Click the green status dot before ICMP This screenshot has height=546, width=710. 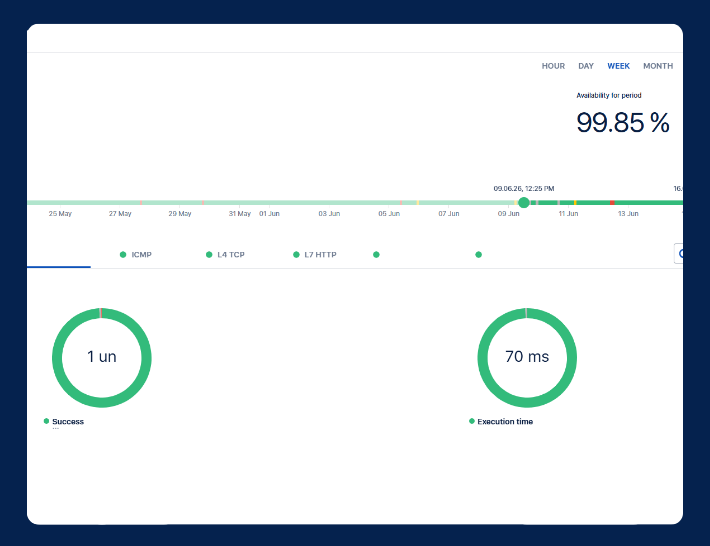point(123,255)
